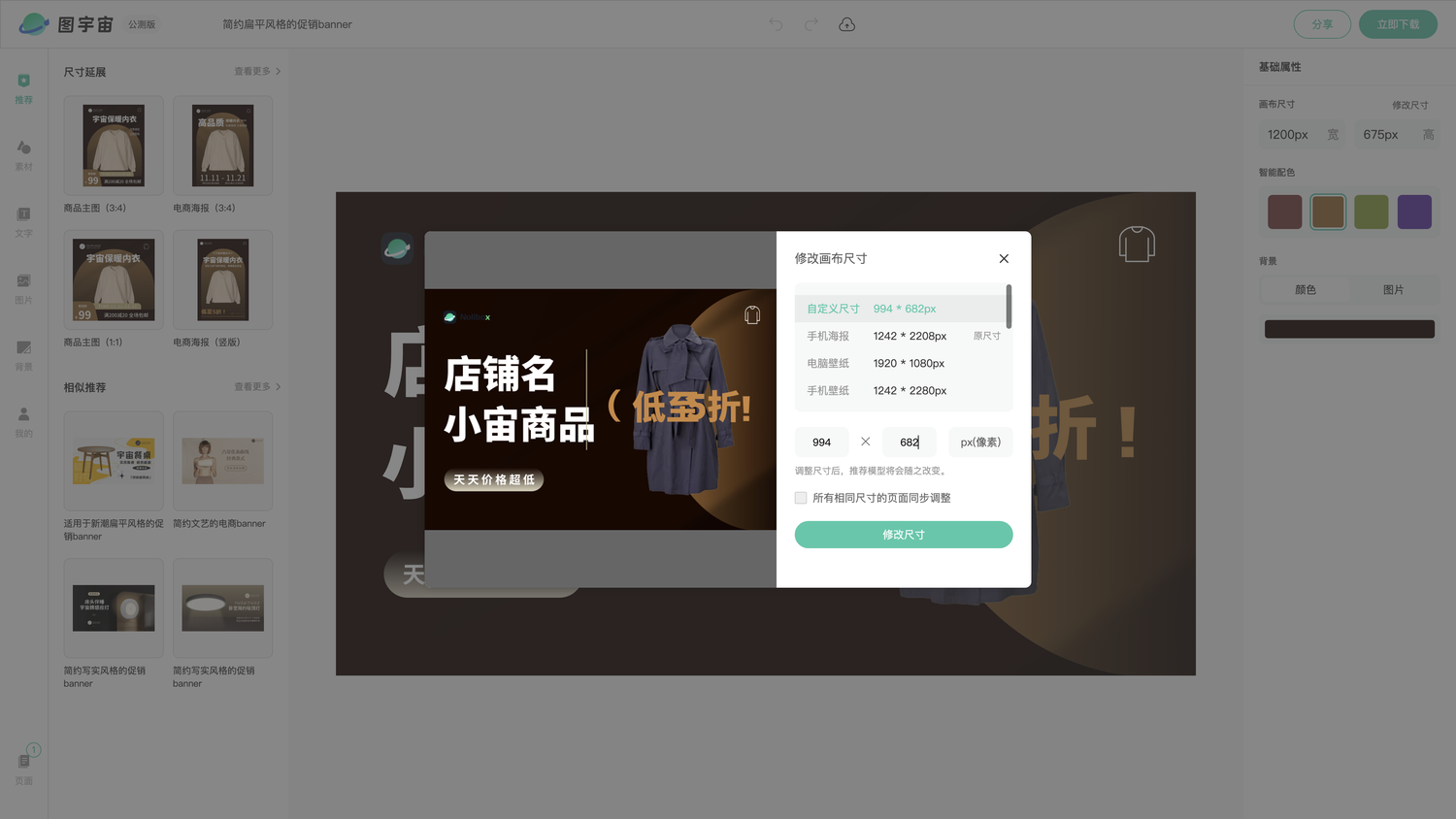The width and height of the screenshot is (1456, 819).
Task: Click document title 简约扁平风格的促销banner
Action: tap(287, 24)
